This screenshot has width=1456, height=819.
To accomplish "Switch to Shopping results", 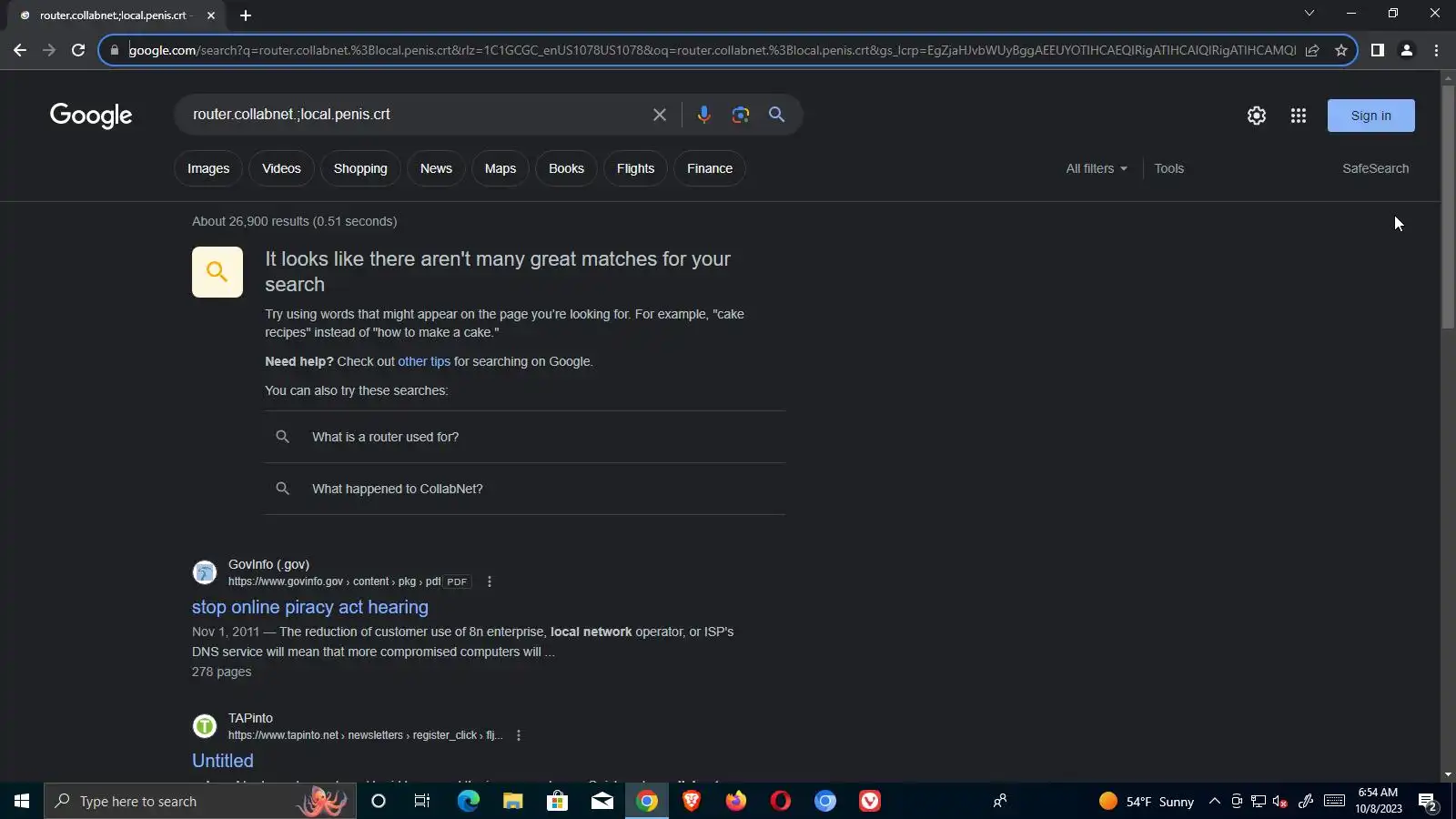I will (360, 168).
